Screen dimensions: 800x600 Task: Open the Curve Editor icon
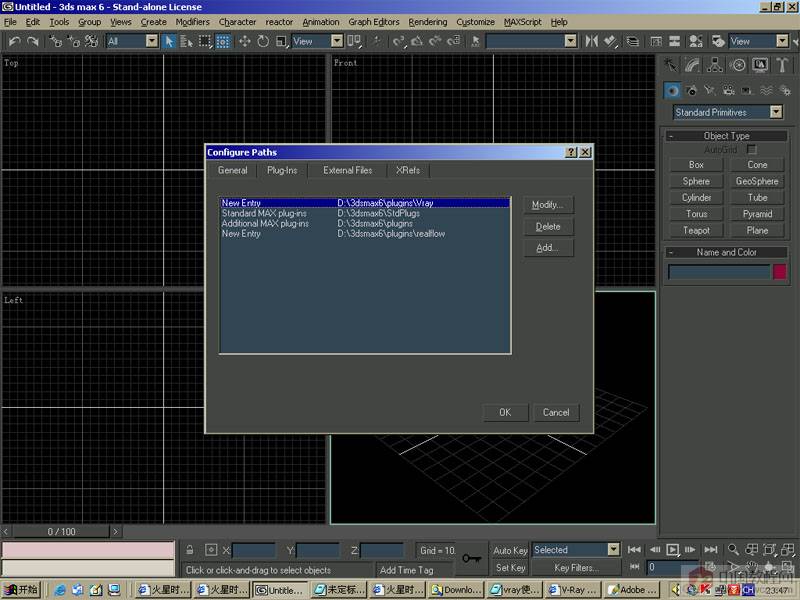pos(656,41)
